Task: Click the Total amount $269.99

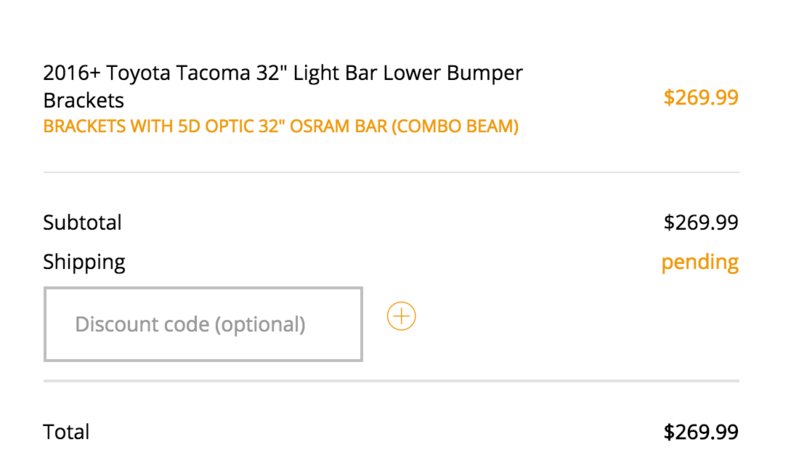Action: point(701,432)
